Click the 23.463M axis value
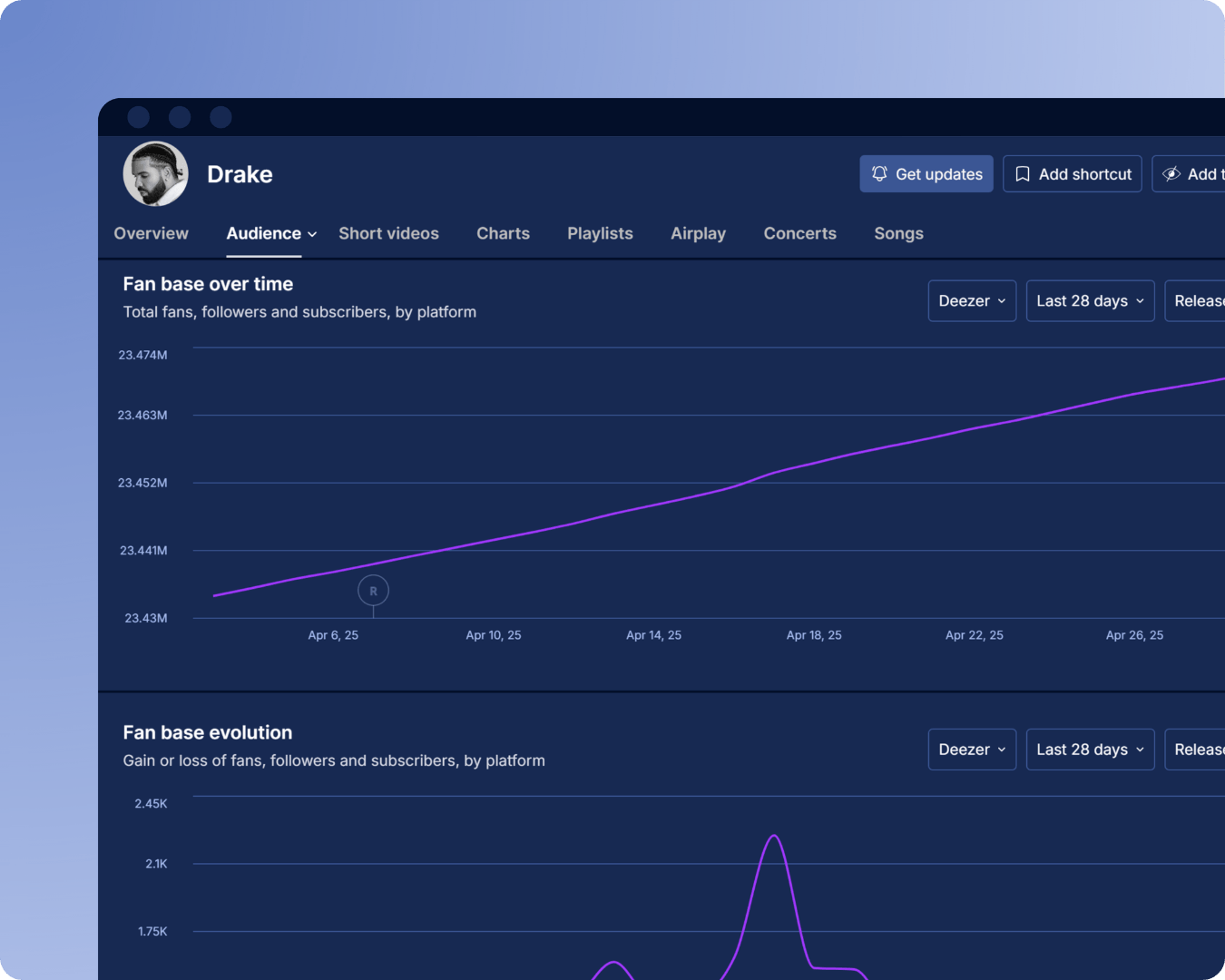Image resolution: width=1225 pixels, height=980 pixels. 142,415
